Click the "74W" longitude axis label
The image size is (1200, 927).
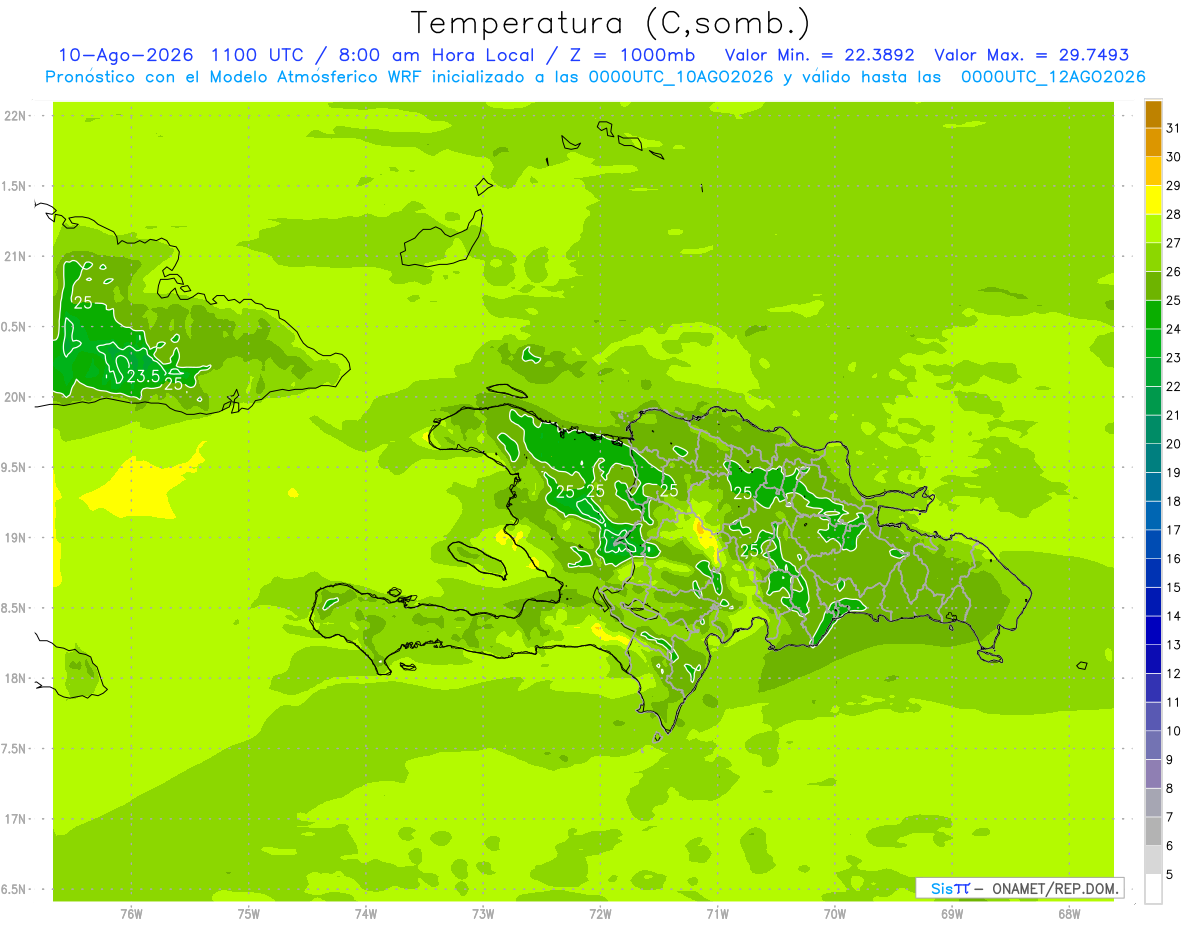tap(366, 913)
